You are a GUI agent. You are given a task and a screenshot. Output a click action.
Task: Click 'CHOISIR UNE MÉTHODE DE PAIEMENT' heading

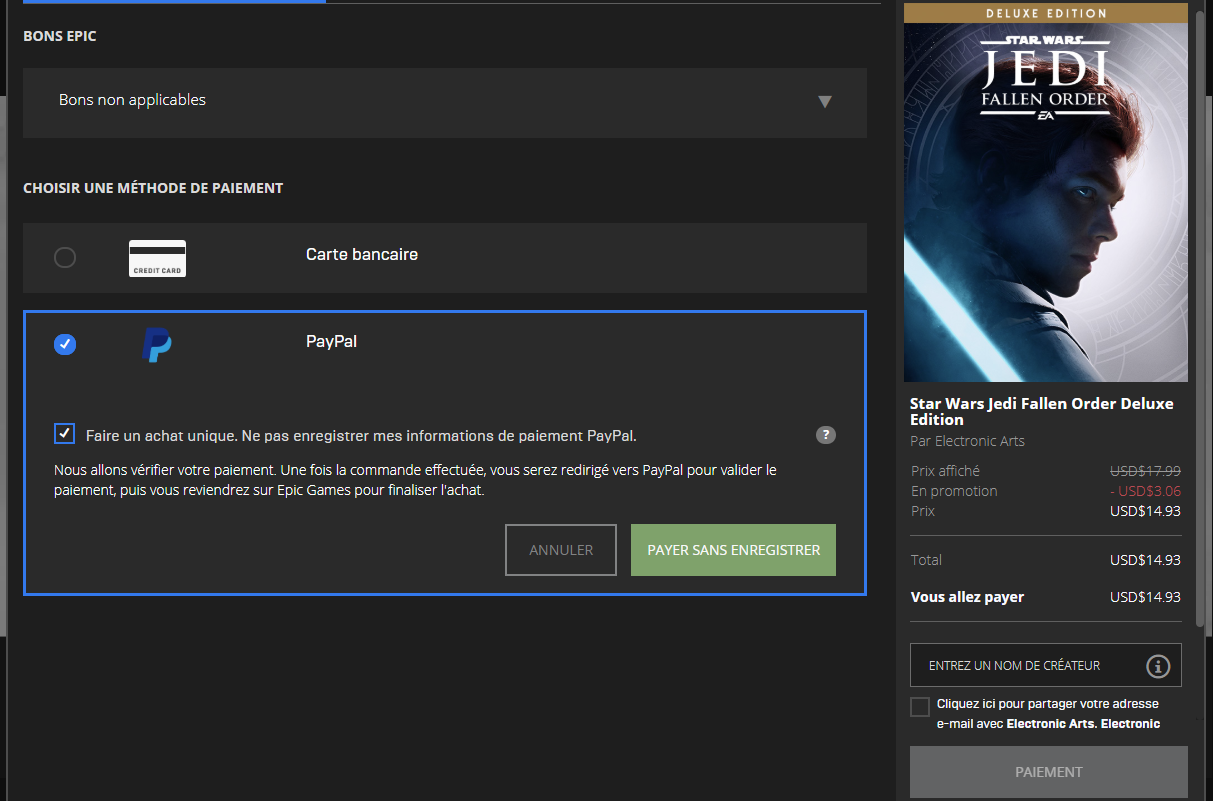coord(153,188)
